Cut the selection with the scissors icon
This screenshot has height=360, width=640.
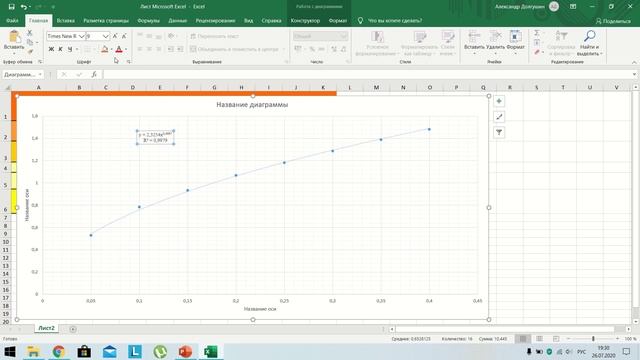point(30,33)
